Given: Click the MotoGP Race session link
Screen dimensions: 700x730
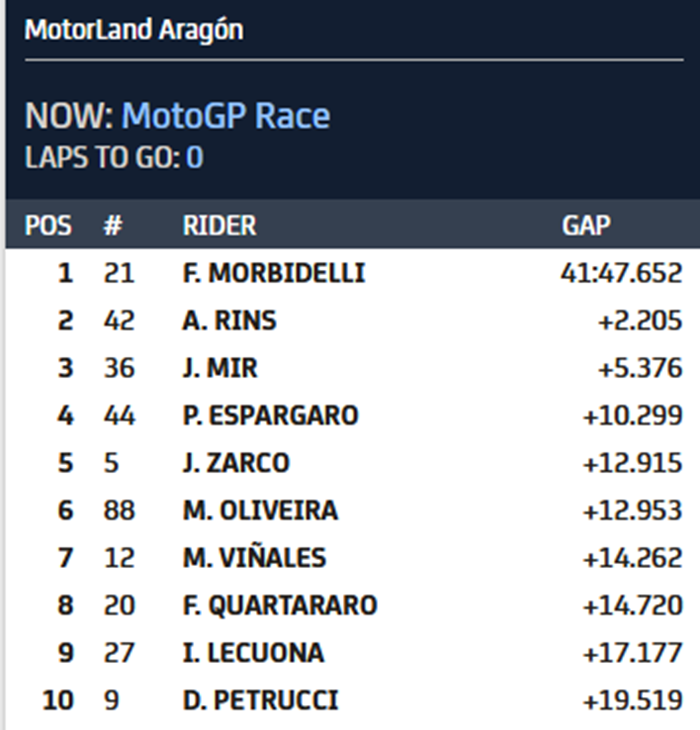Looking at the screenshot, I should click(x=225, y=116).
